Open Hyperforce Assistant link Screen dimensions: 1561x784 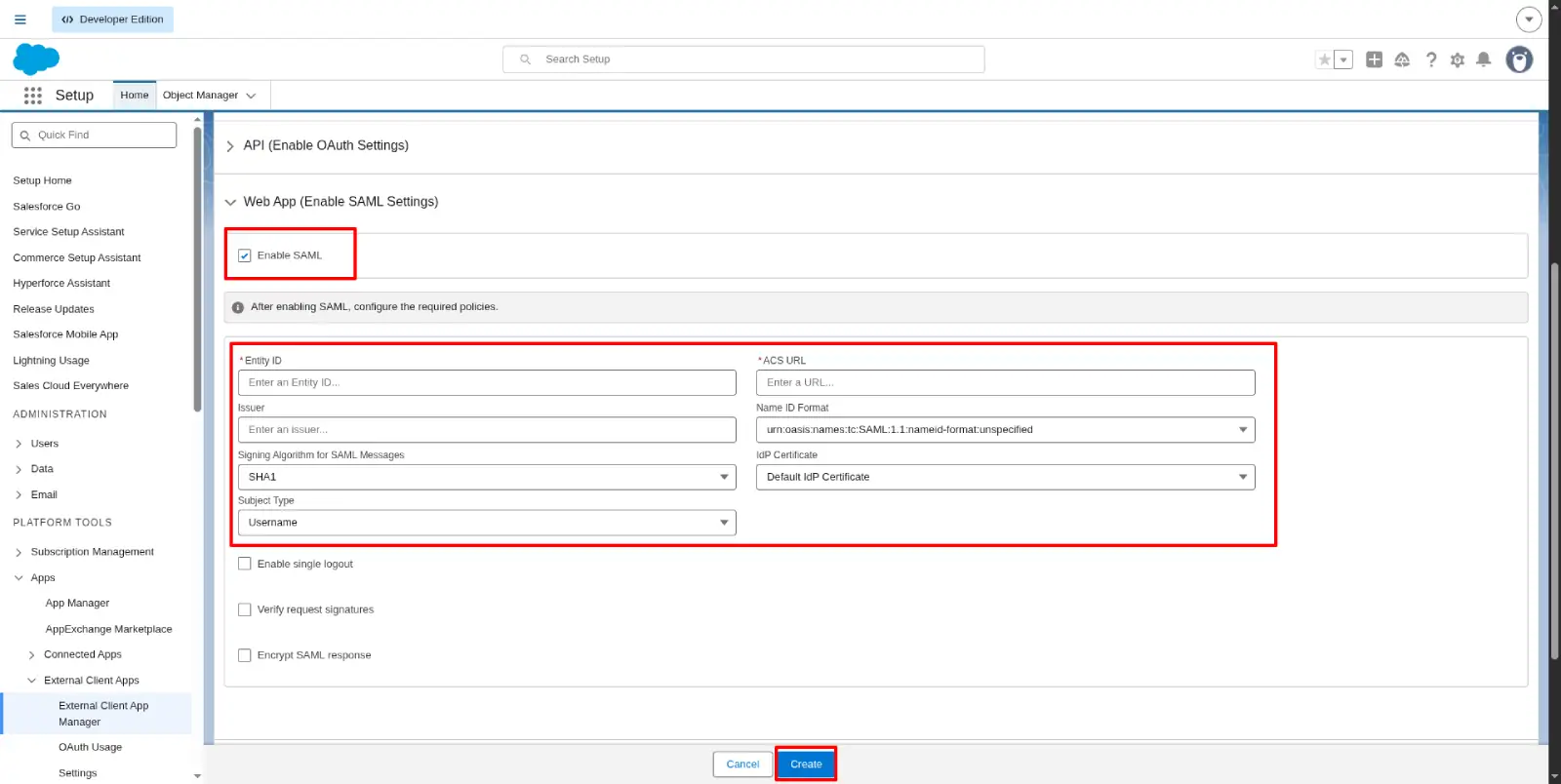click(61, 284)
